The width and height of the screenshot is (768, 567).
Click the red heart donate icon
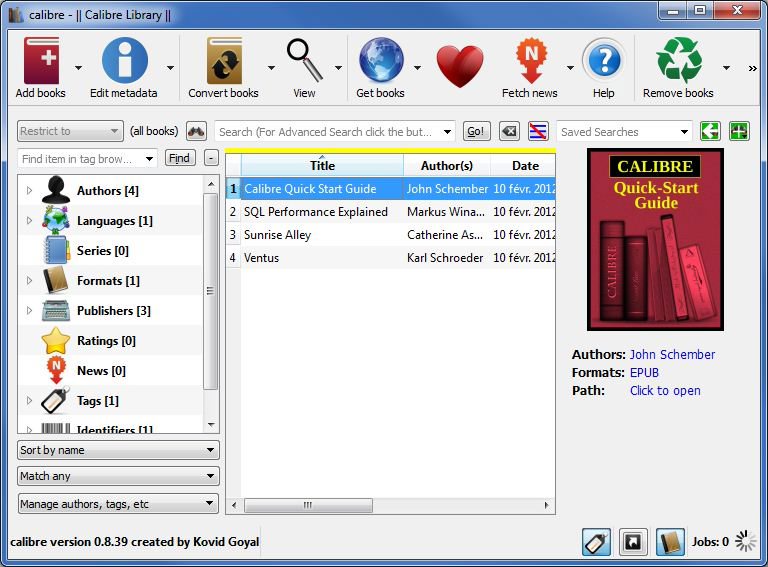point(459,66)
